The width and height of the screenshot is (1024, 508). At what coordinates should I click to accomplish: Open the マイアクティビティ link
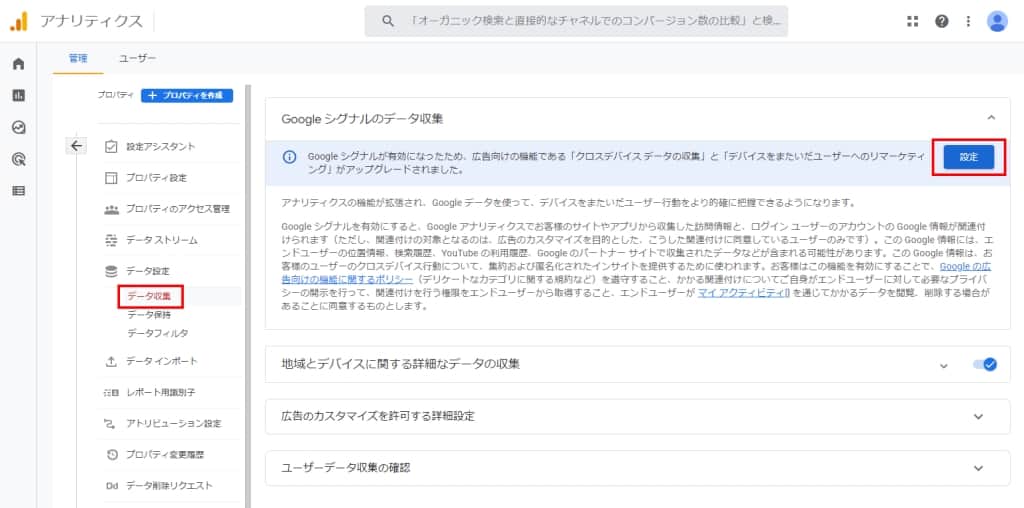pos(744,293)
